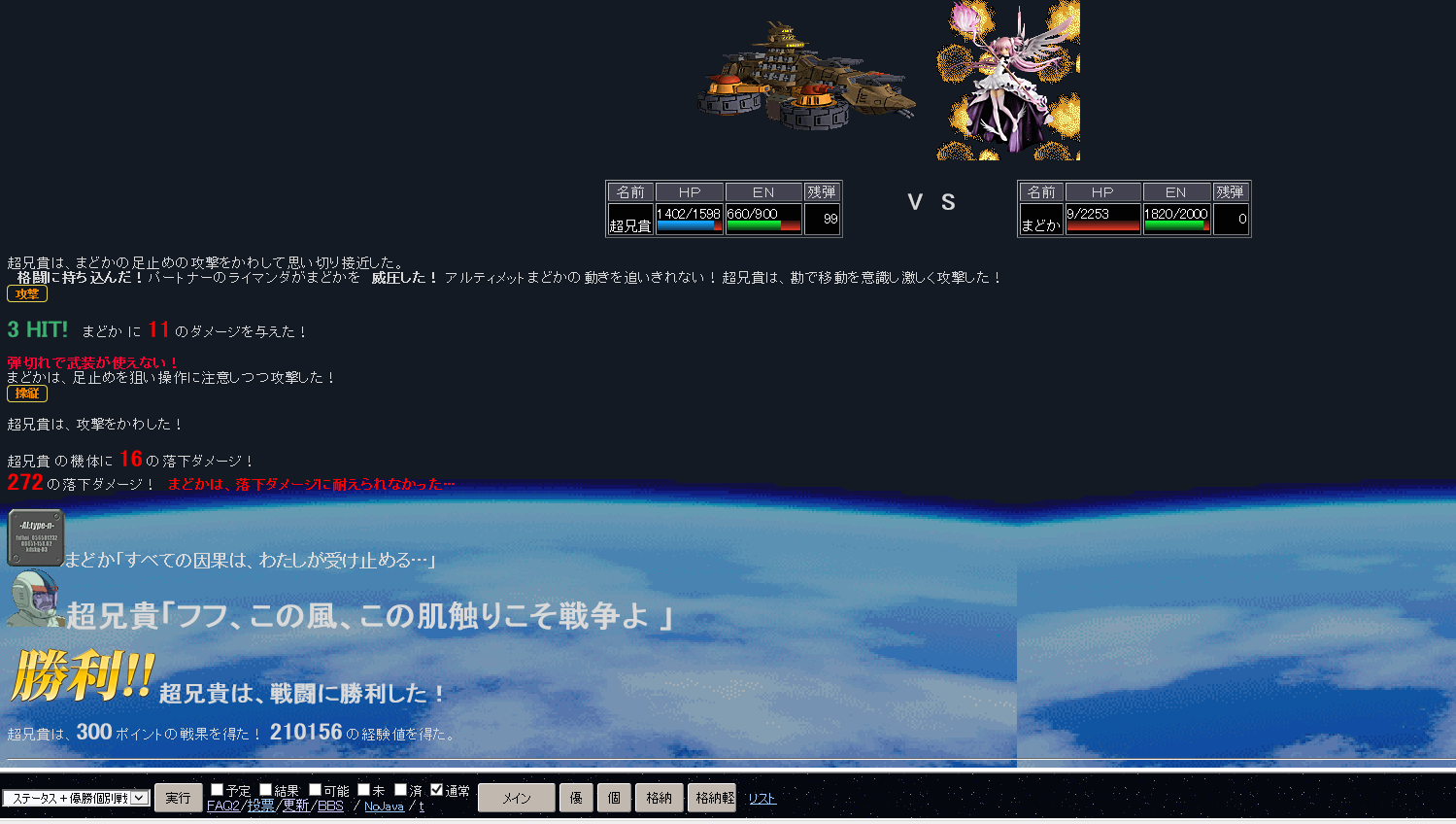This screenshot has width=1456, height=824.
Task: Click 超兄貴's quote フフ、この風 line
Action: tap(370, 616)
